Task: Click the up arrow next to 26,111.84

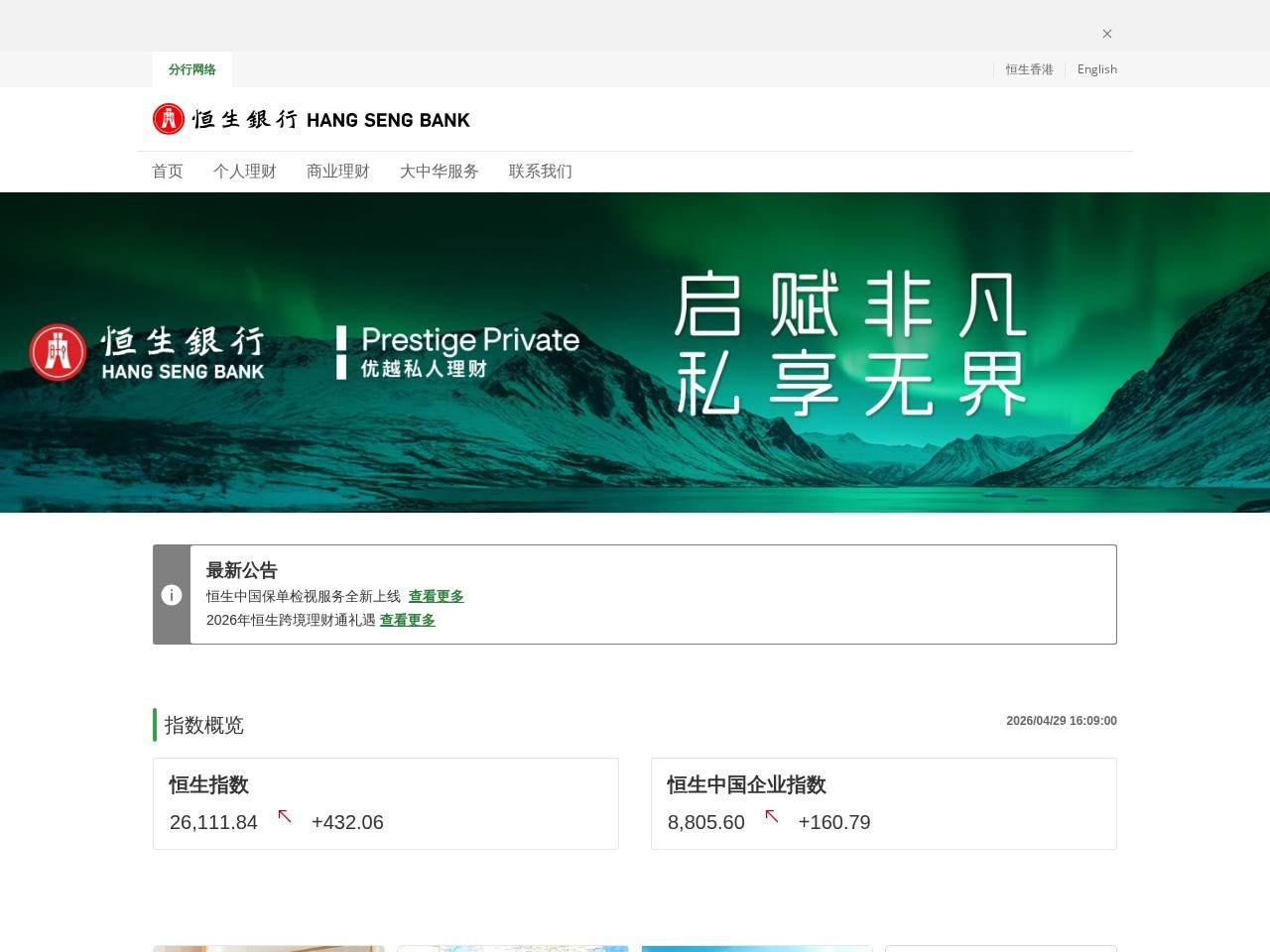Action: (x=285, y=816)
